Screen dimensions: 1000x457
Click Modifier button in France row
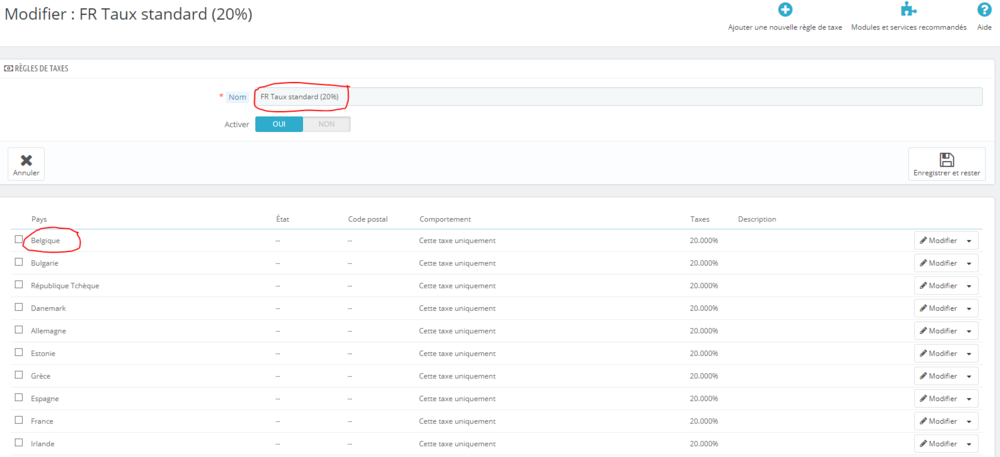click(x=938, y=421)
